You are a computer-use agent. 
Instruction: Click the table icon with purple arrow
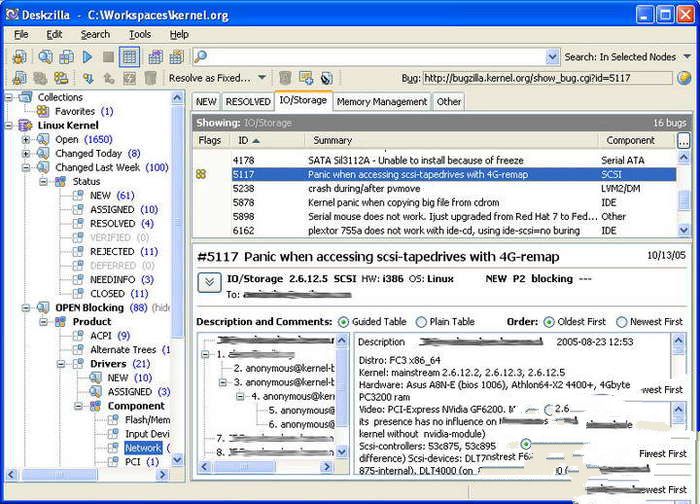click(x=155, y=57)
